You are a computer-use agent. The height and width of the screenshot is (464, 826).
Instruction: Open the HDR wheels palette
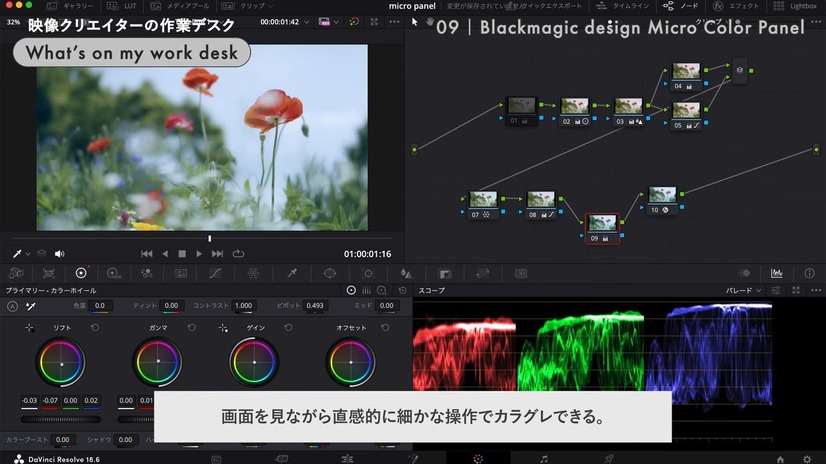pos(114,273)
